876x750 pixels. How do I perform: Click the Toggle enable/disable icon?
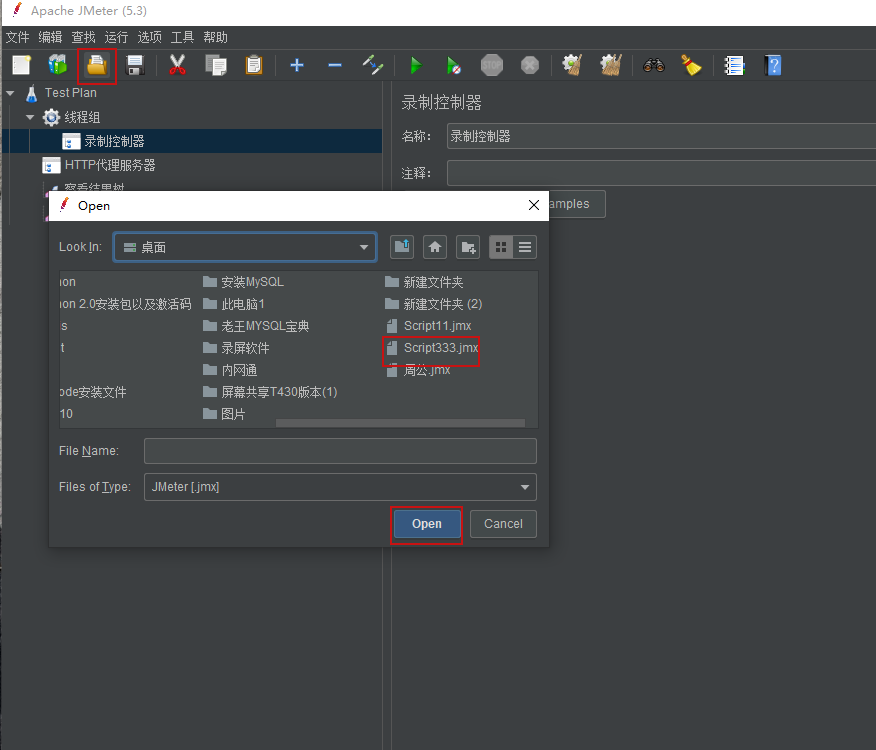[x=373, y=65]
